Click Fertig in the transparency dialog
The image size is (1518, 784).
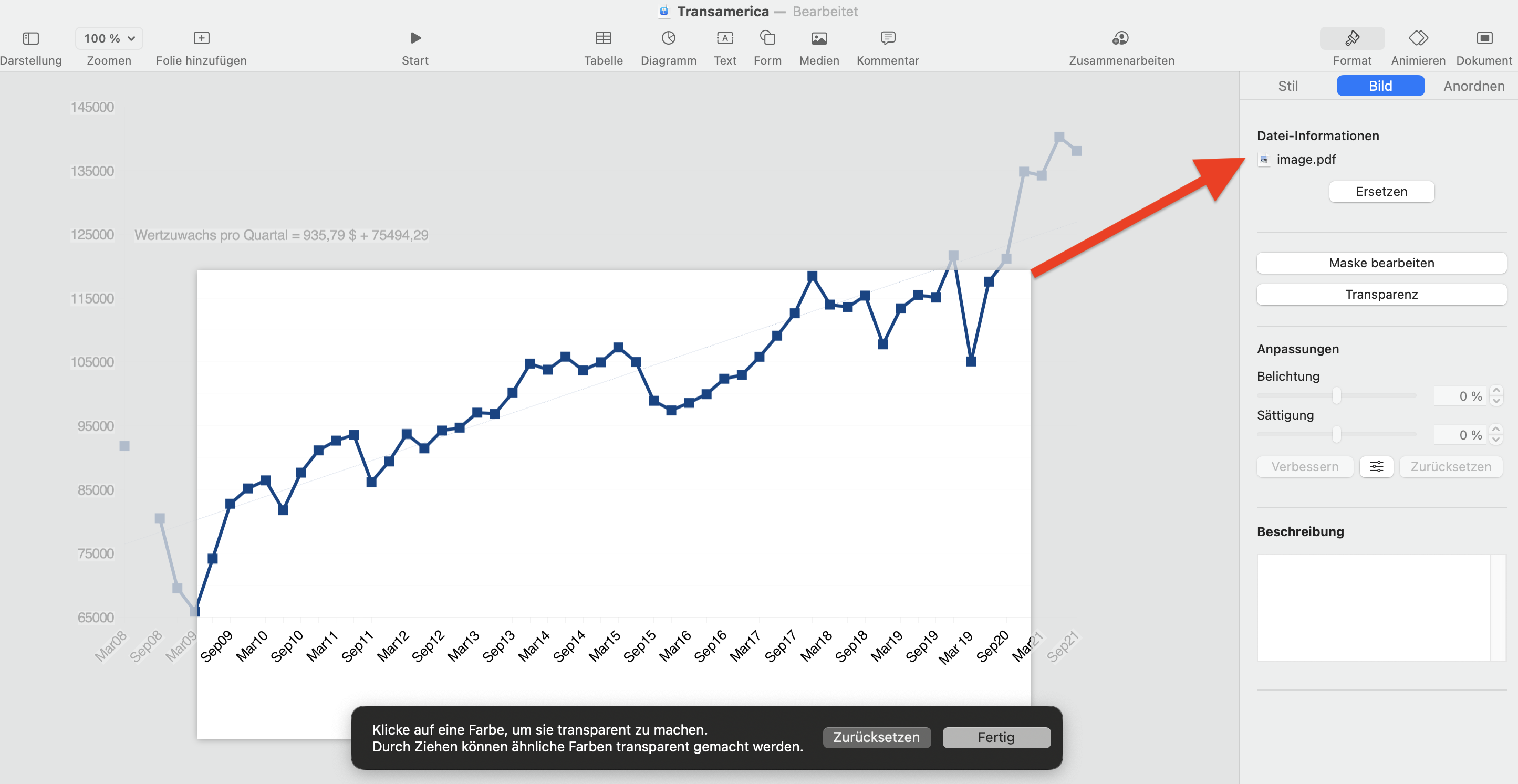coord(995,737)
